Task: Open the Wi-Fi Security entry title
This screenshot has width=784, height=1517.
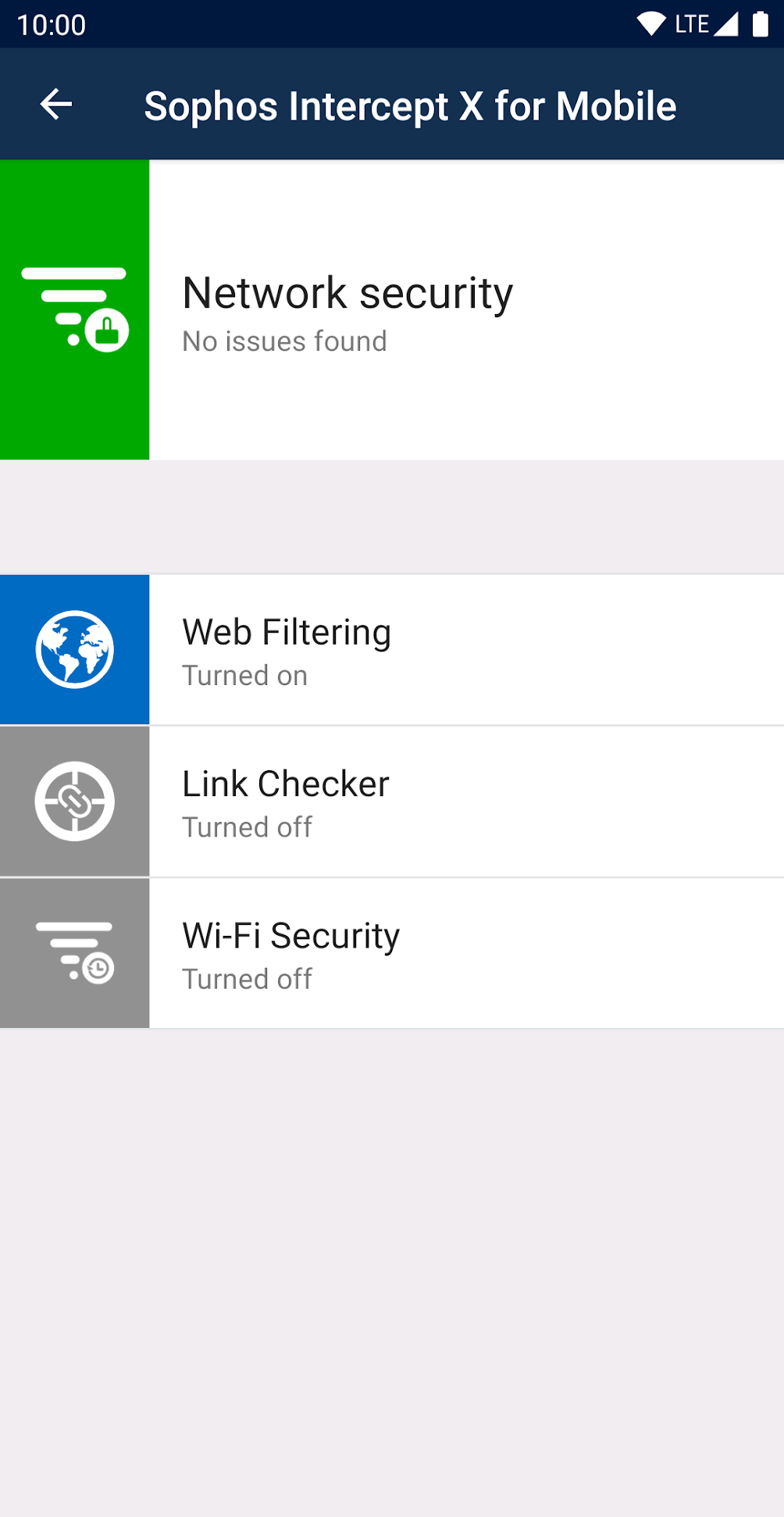Action: (290, 935)
